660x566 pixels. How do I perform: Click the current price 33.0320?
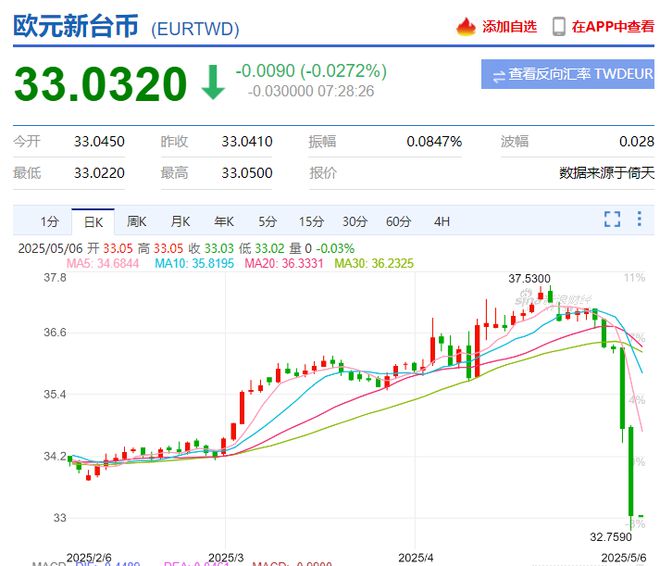point(100,84)
